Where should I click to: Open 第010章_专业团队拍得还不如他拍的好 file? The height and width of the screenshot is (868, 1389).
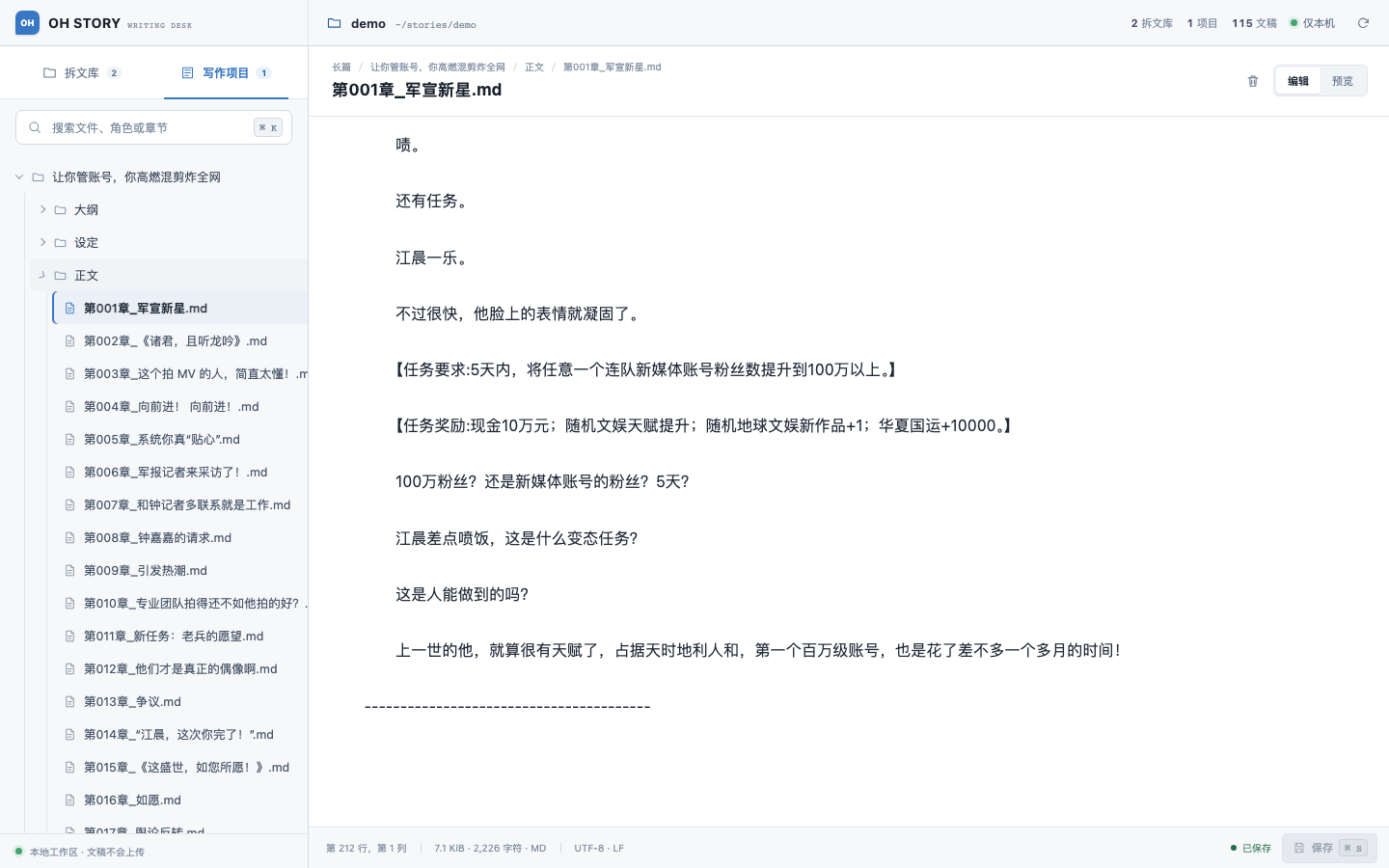tap(180, 603)
